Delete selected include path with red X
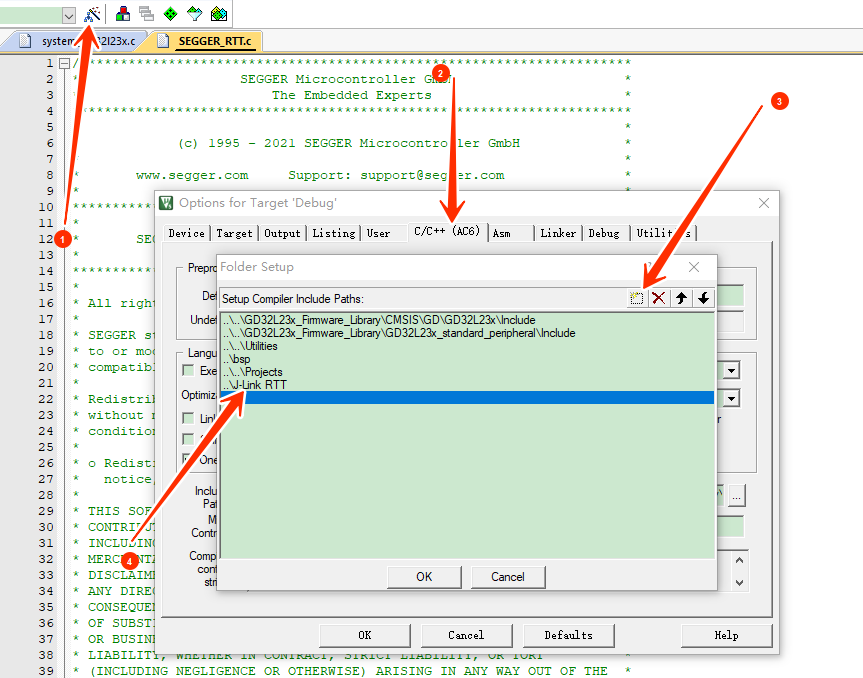Viewport: 863px width, 678px height. pyautogui.click(x=658, y=298)
